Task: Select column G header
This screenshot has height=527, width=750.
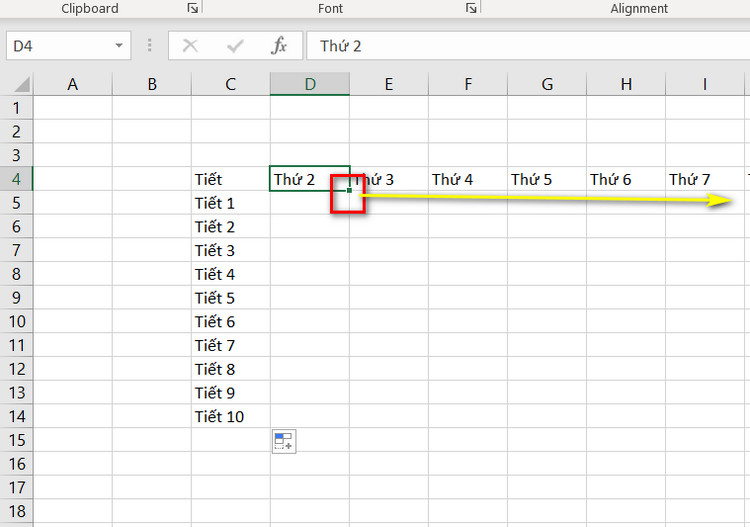Action: coord(547,84)
